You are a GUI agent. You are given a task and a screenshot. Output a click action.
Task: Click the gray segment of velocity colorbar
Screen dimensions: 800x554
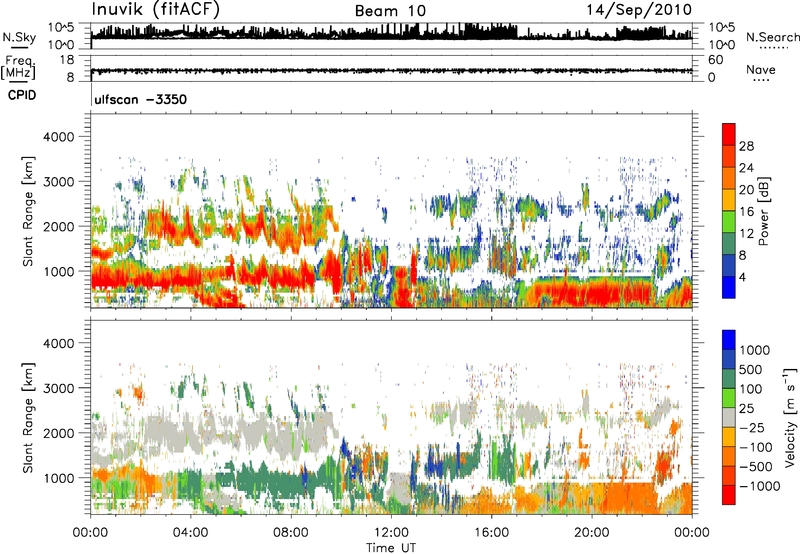click(729, 418)
